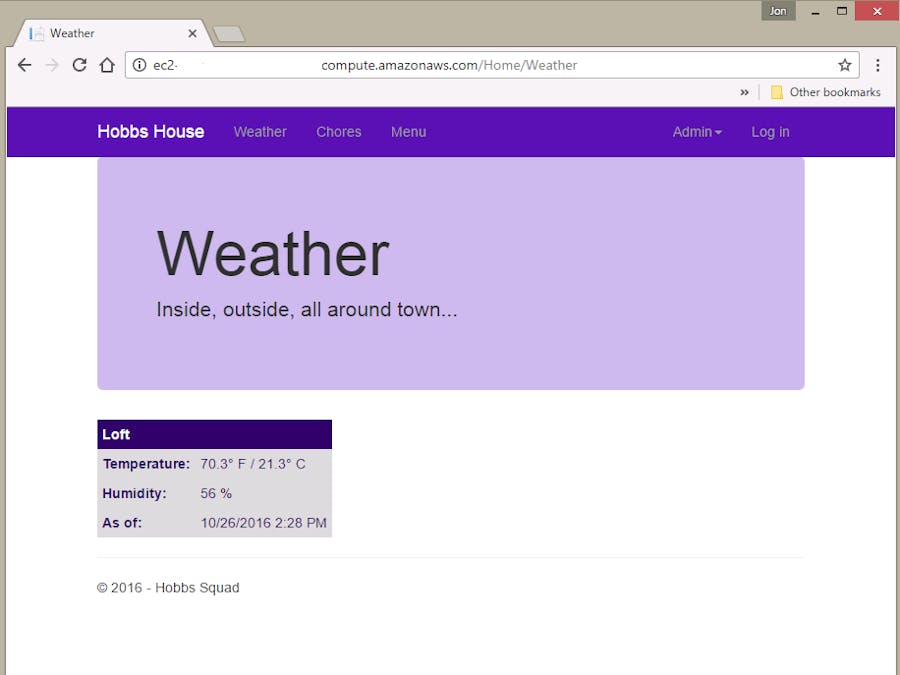Click the Jon profile button
Viewport: 900px width, 675px height.
point(778,10)
